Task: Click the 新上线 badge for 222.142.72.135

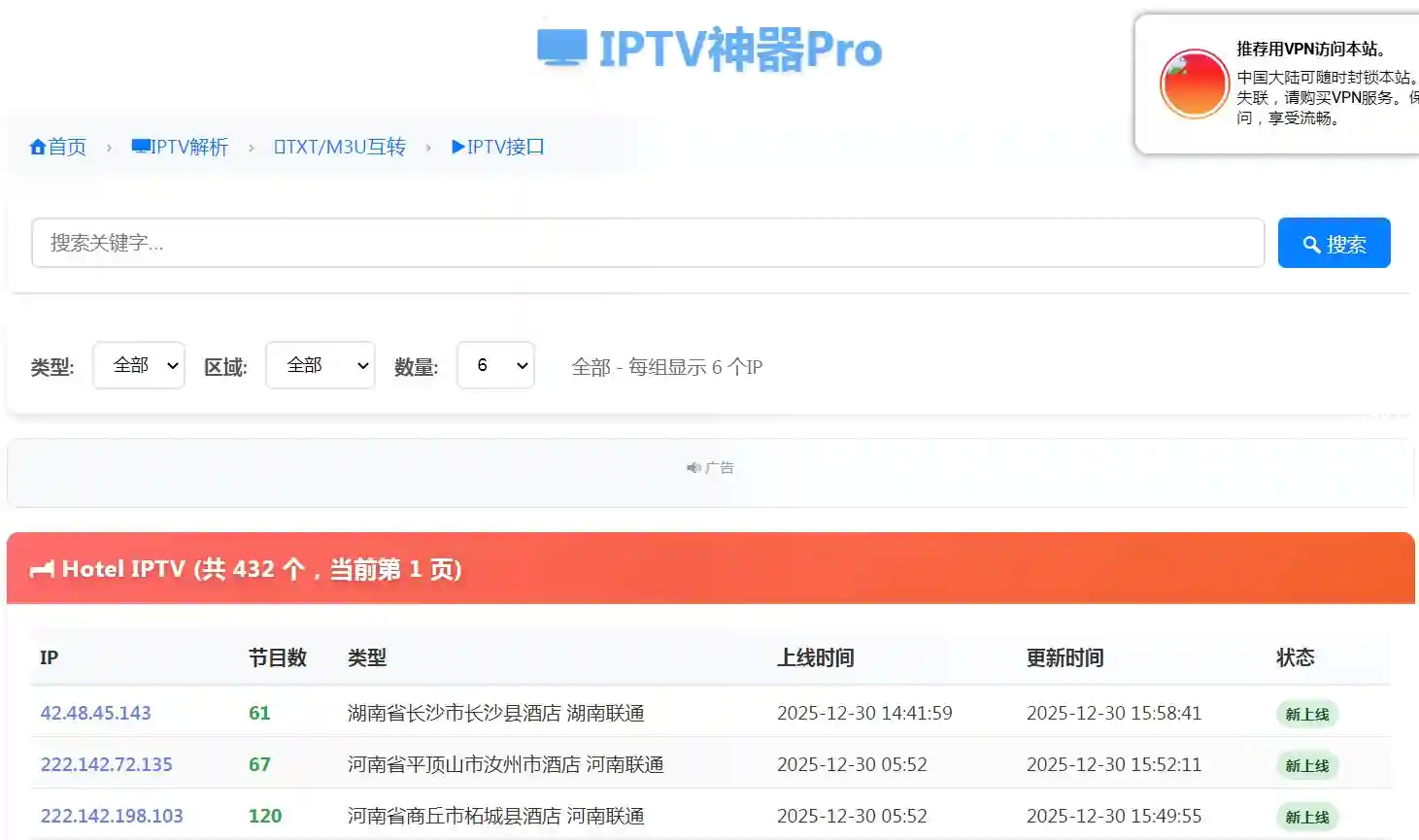Action: 1306,766
